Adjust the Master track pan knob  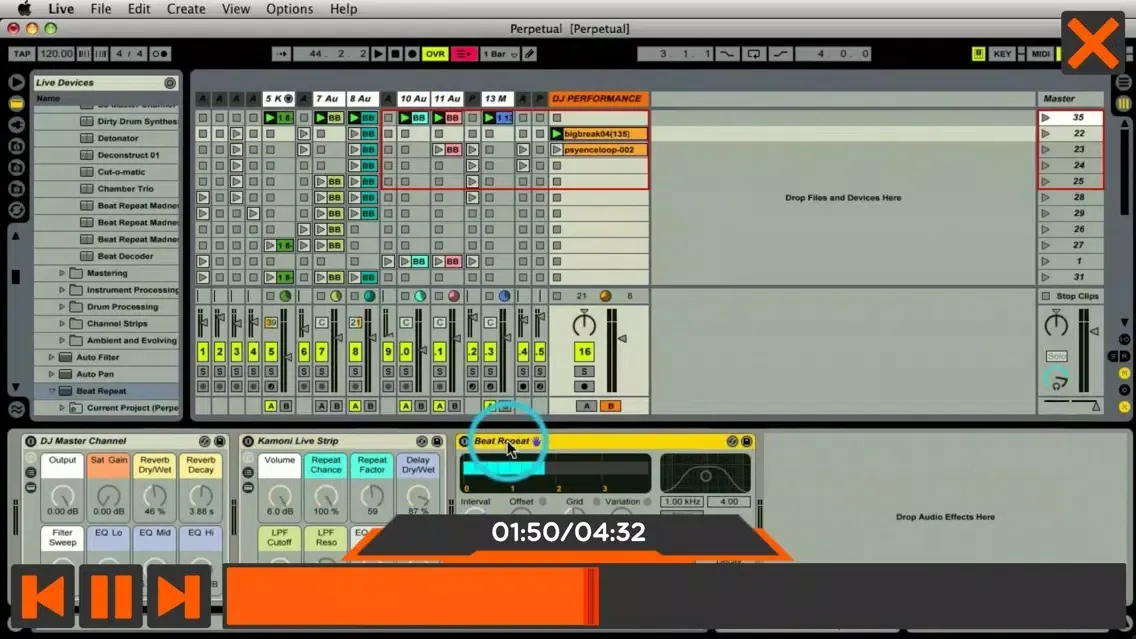click(x=1056, y=325)
